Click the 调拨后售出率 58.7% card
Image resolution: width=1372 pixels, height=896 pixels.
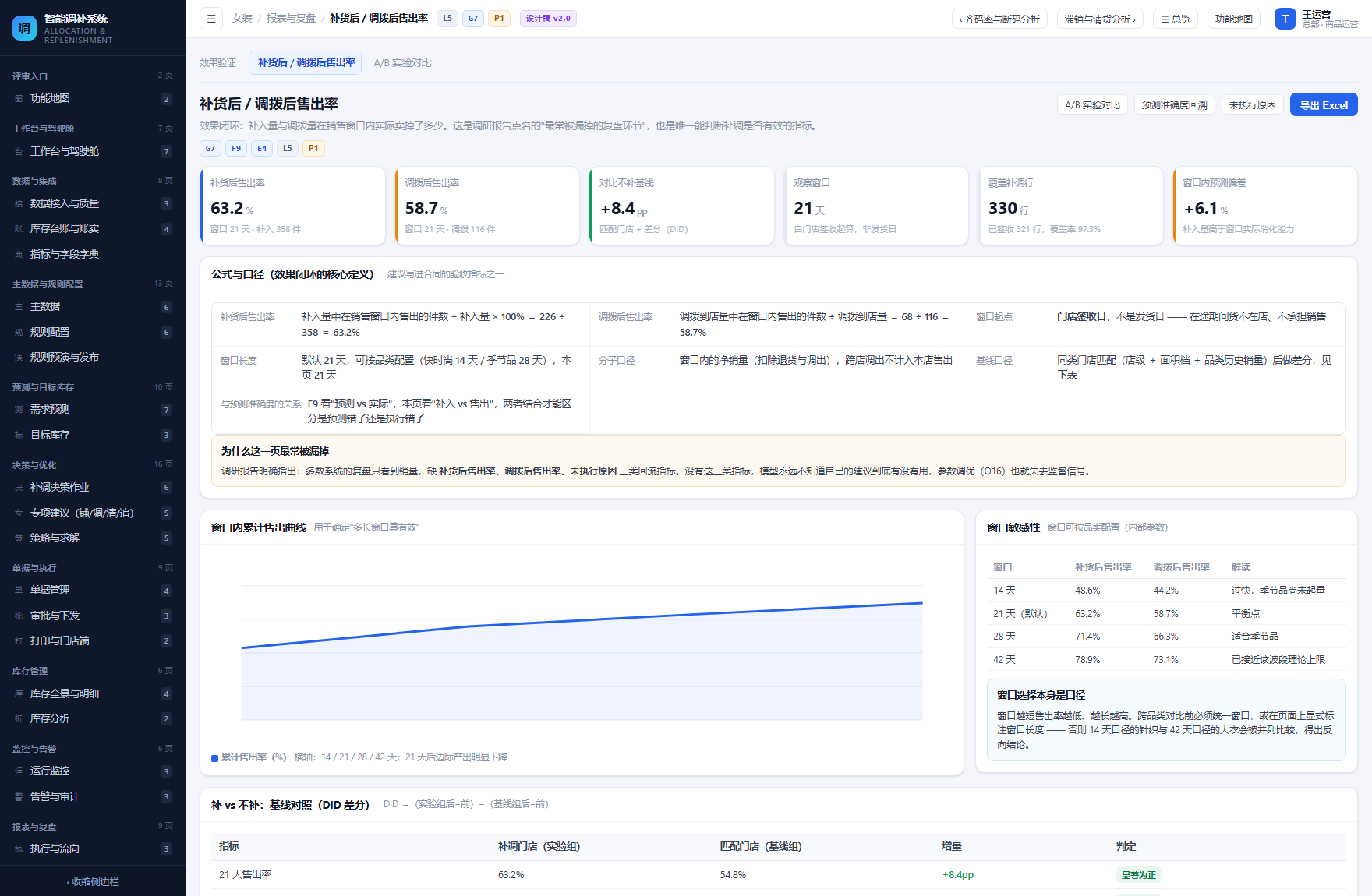pos(487,206)
